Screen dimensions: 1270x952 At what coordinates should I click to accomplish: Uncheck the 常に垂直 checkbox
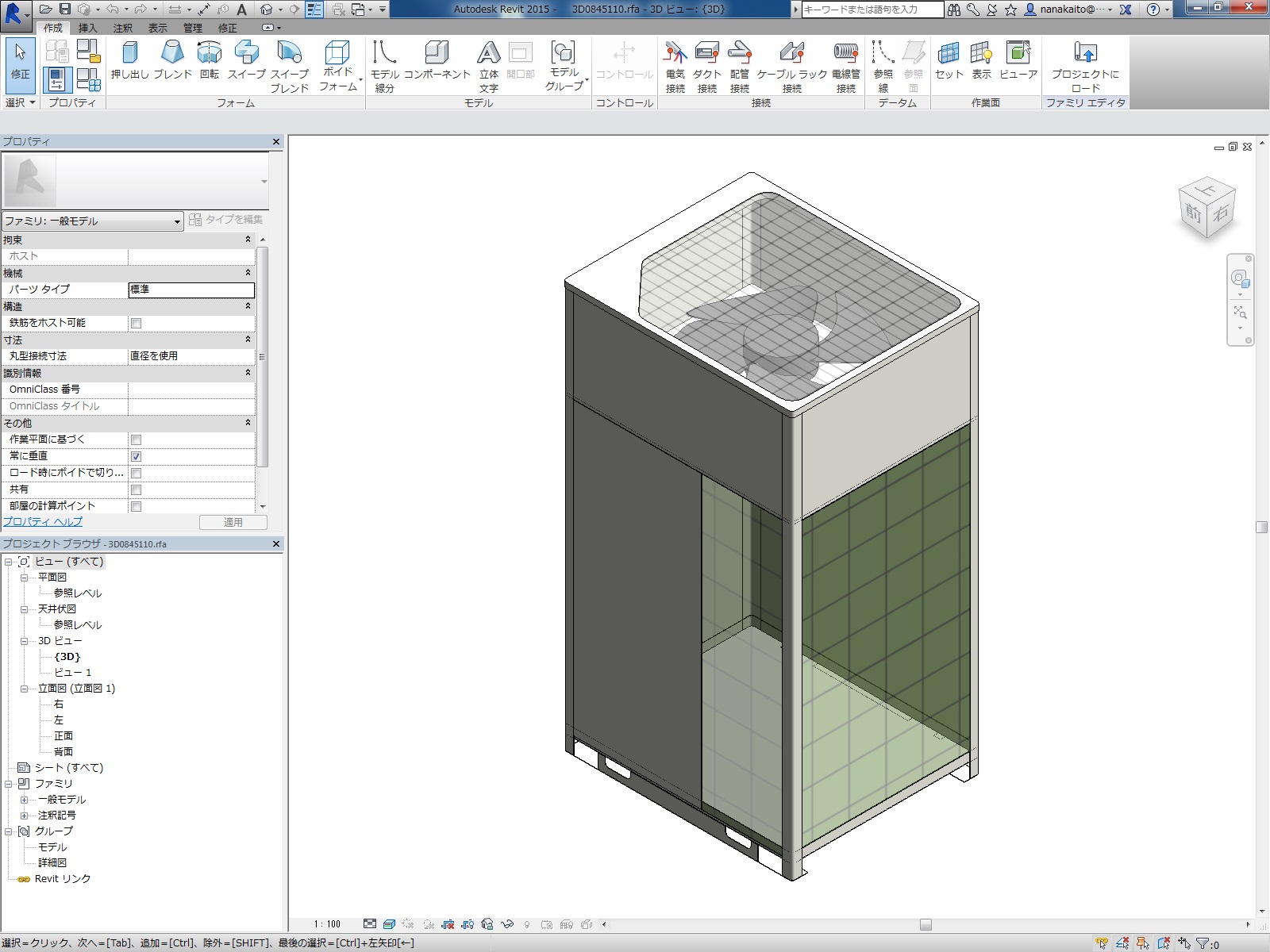point(136,456)
